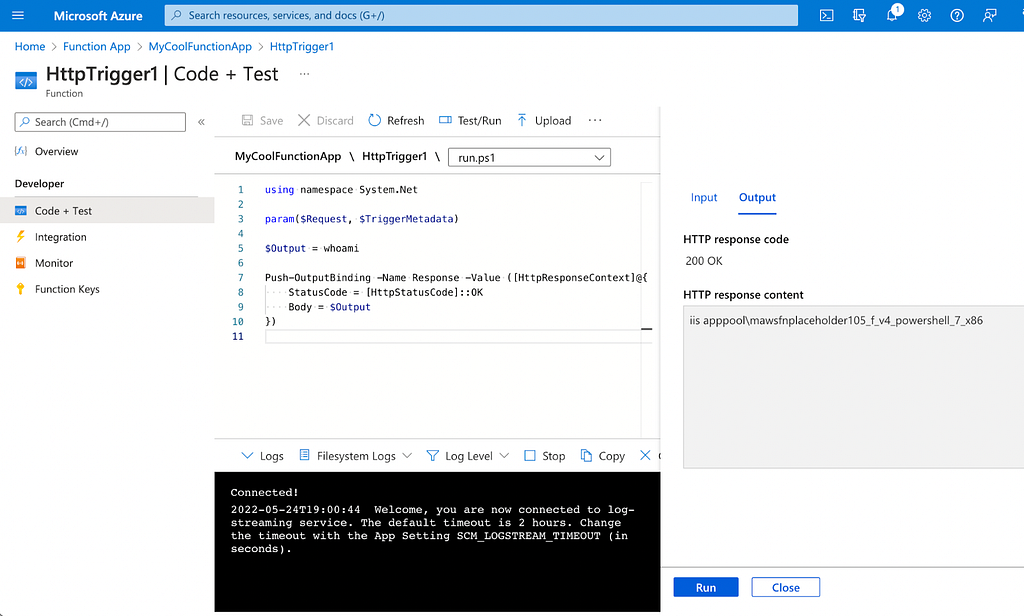Go to Function App breadcrumb
Viewport: 1024px width, 616px height.
click(x=97, y=46)
